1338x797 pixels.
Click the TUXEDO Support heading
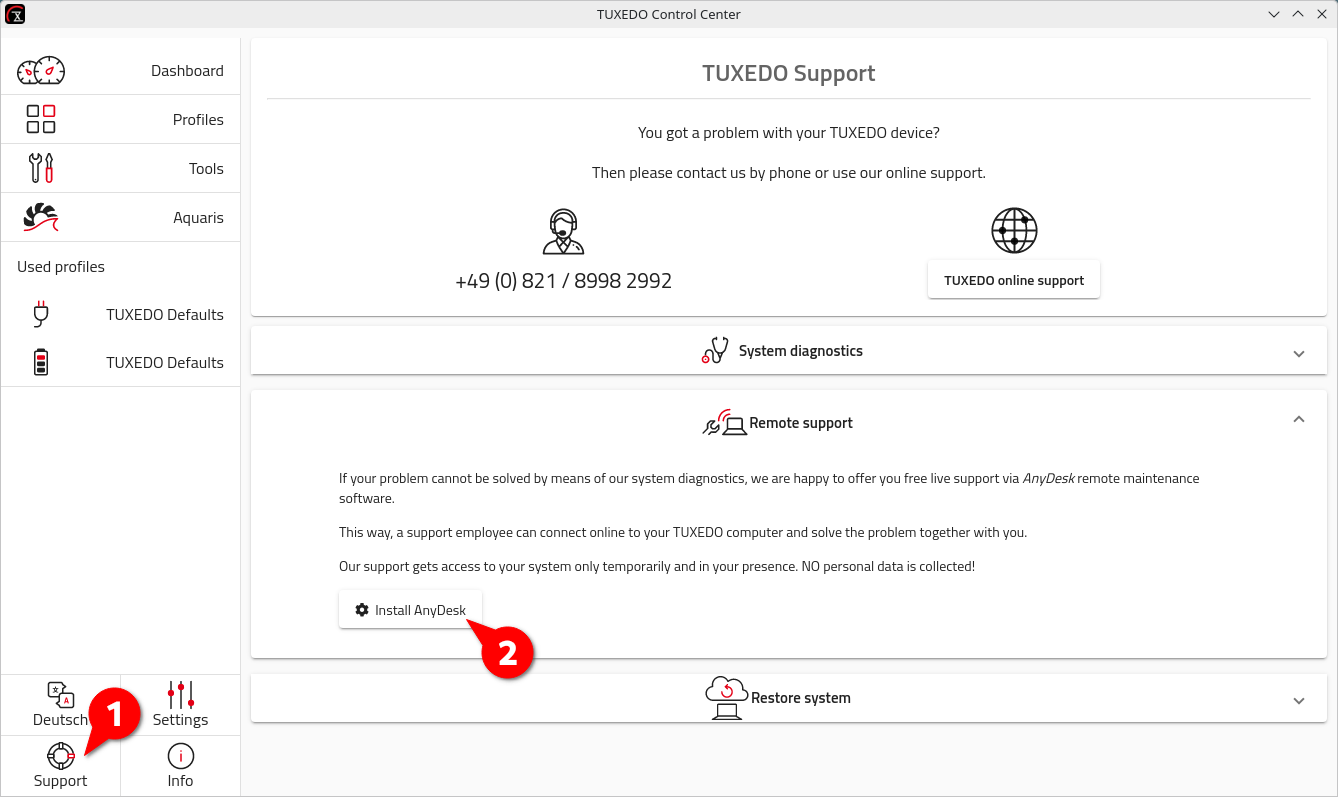(x=789, y=73)
